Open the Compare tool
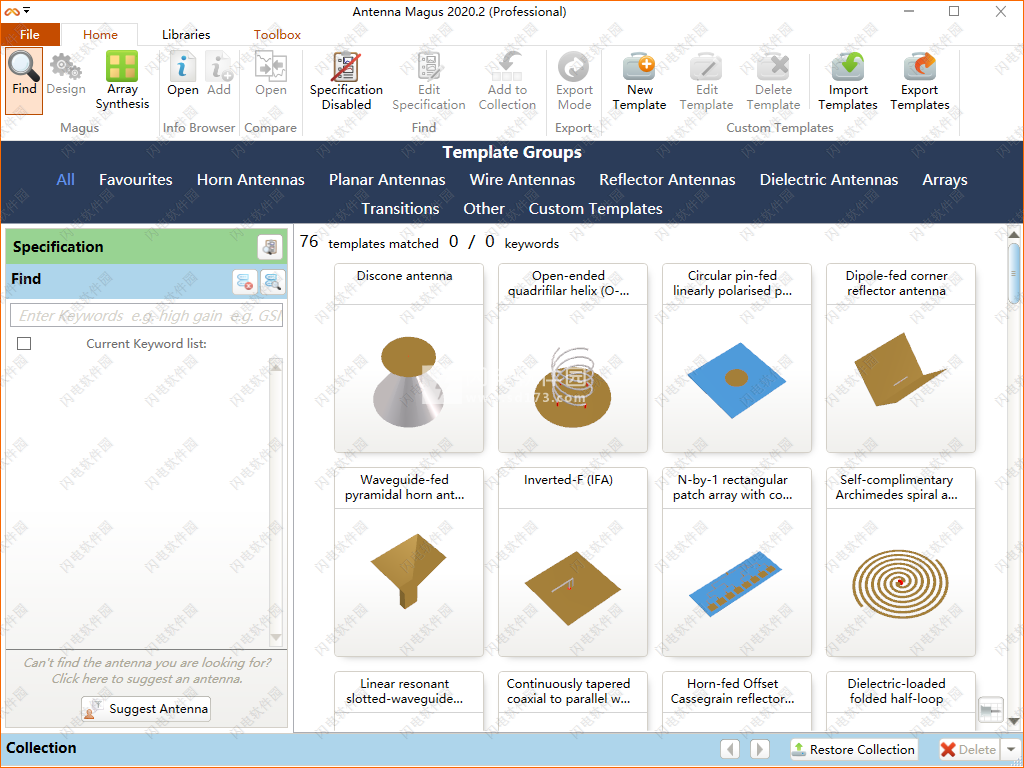Viewport: 1024px width, 768px height. tap(270, 74)
